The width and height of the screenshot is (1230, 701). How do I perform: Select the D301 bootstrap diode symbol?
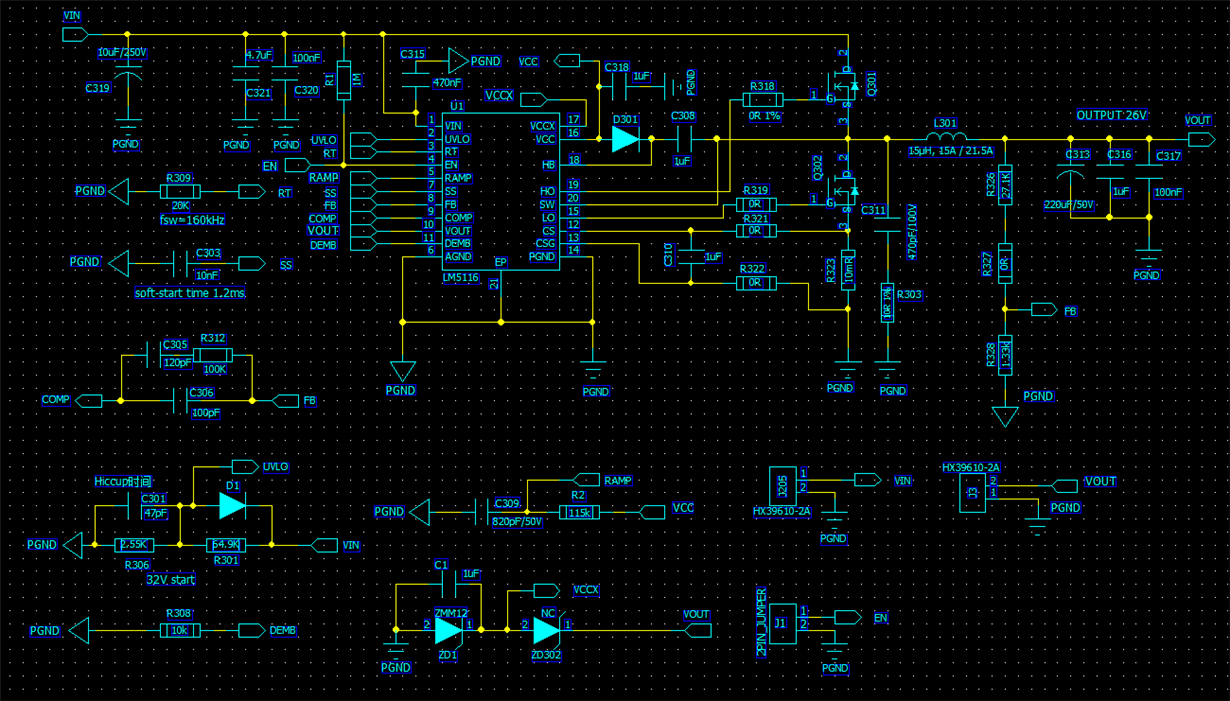pos(625,139)
